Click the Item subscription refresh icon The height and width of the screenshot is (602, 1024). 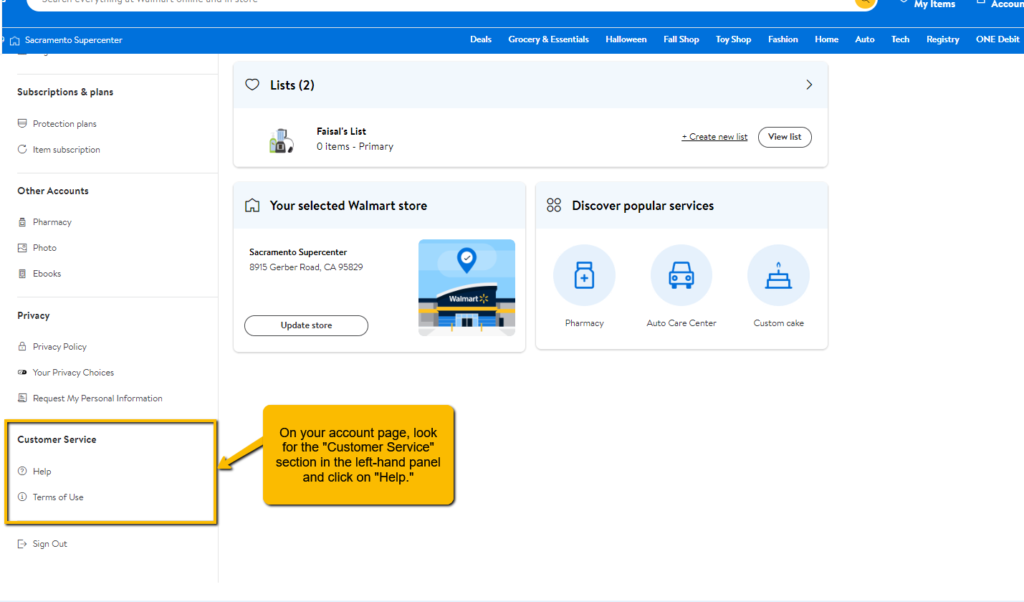pos(22,150)
